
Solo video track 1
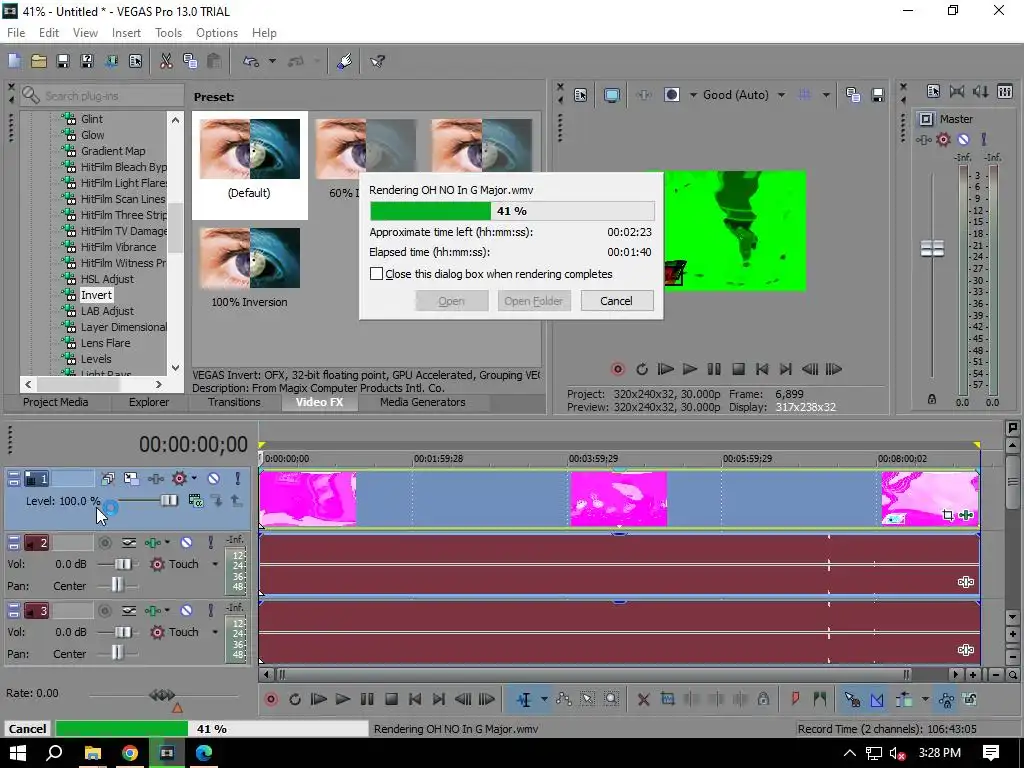(x=238, y=479)
